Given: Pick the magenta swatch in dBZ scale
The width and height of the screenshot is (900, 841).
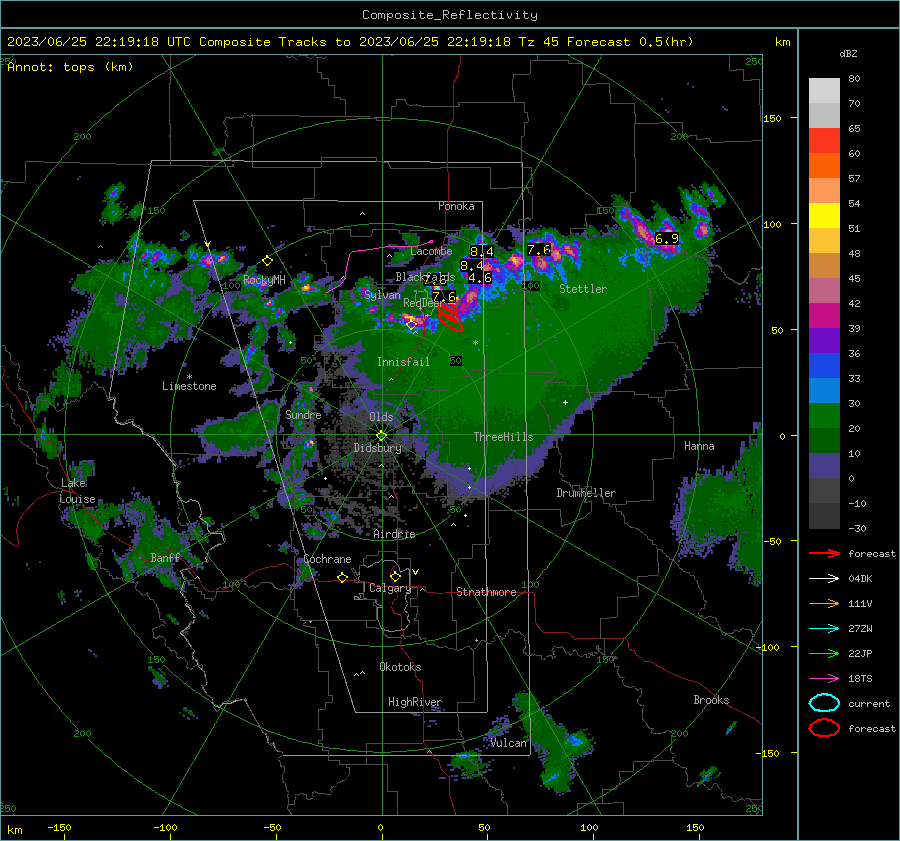Looking at the screenshot, I should pos(824,315).
